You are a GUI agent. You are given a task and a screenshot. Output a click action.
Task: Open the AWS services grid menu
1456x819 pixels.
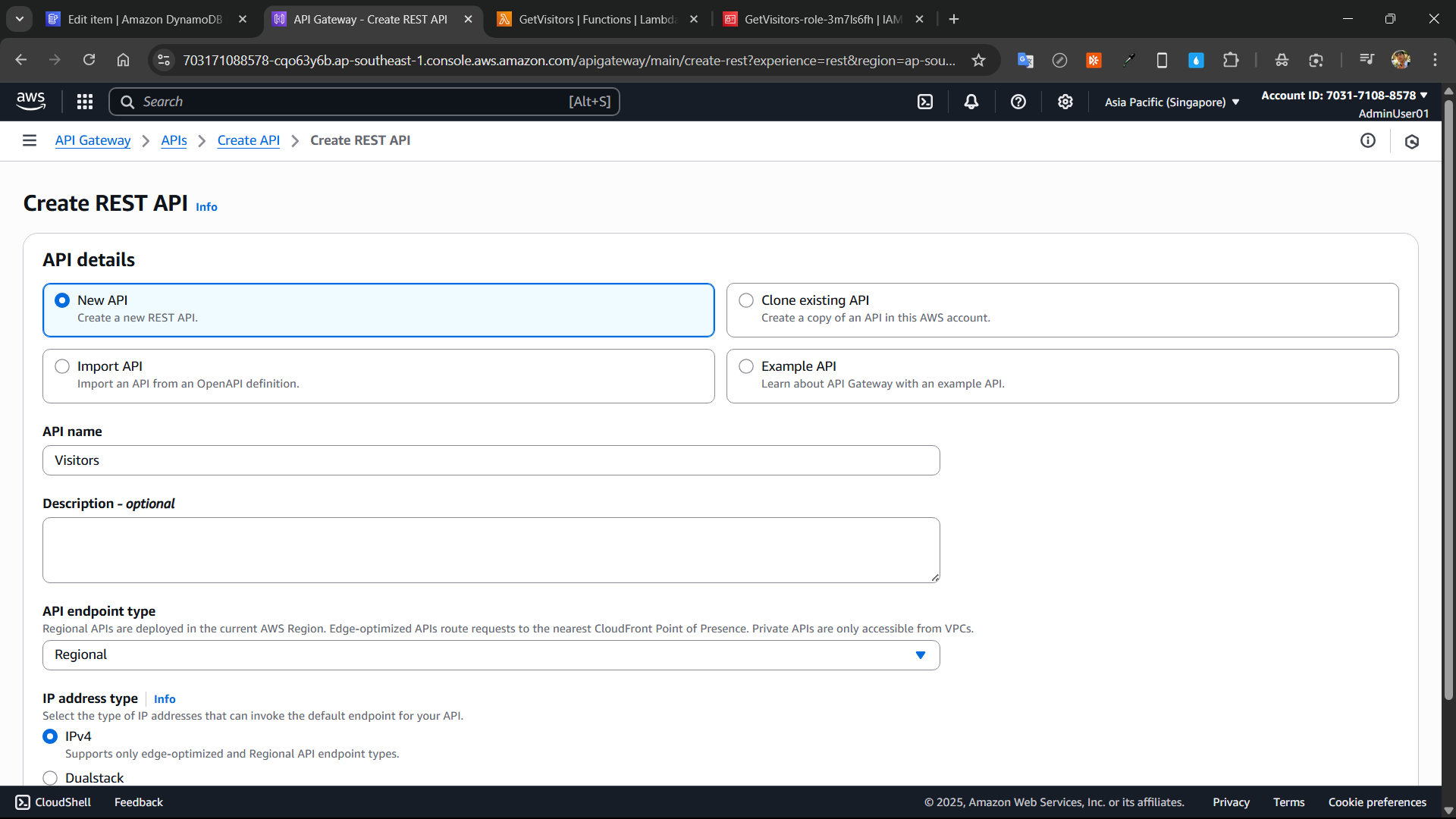coord(85,102)
